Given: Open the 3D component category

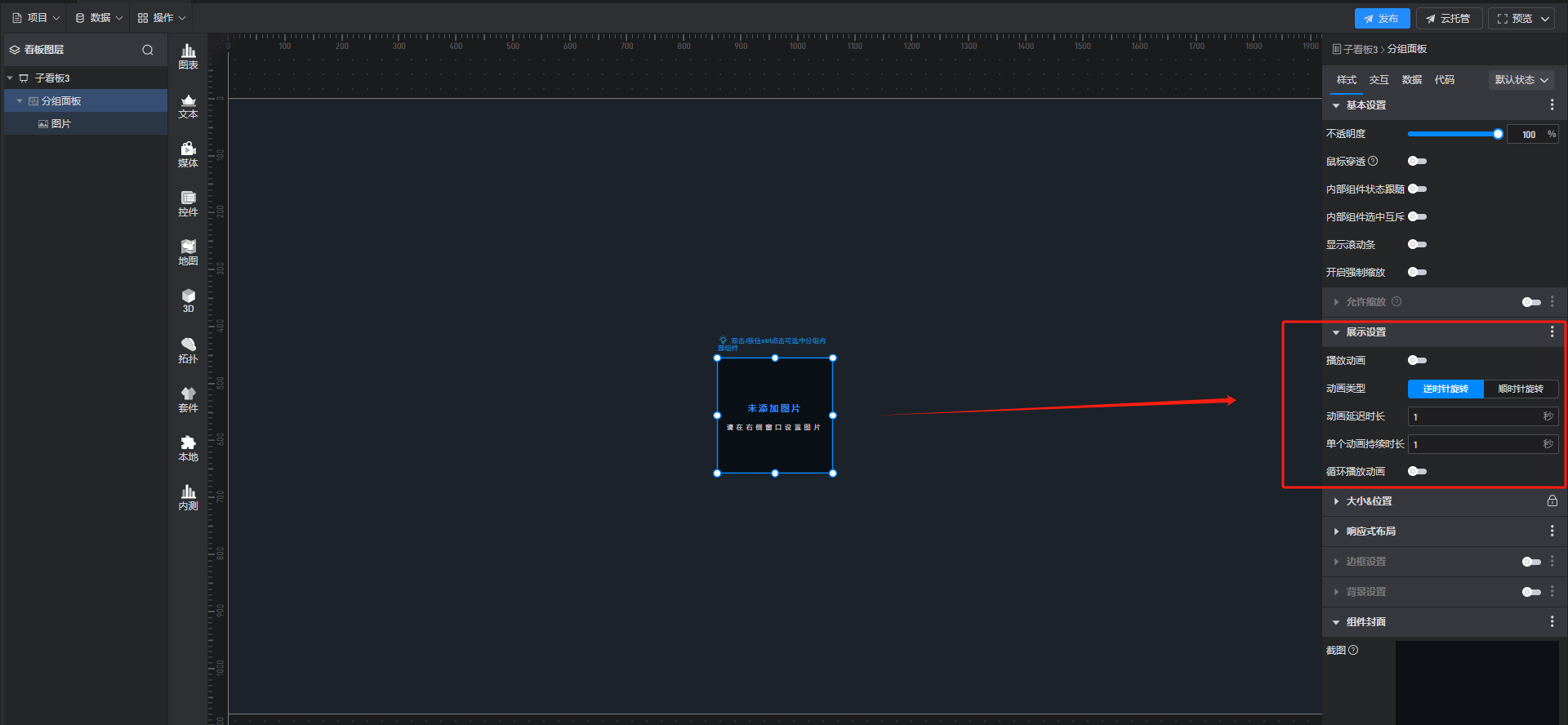Looking at the screenshot, I should point(188,300).
